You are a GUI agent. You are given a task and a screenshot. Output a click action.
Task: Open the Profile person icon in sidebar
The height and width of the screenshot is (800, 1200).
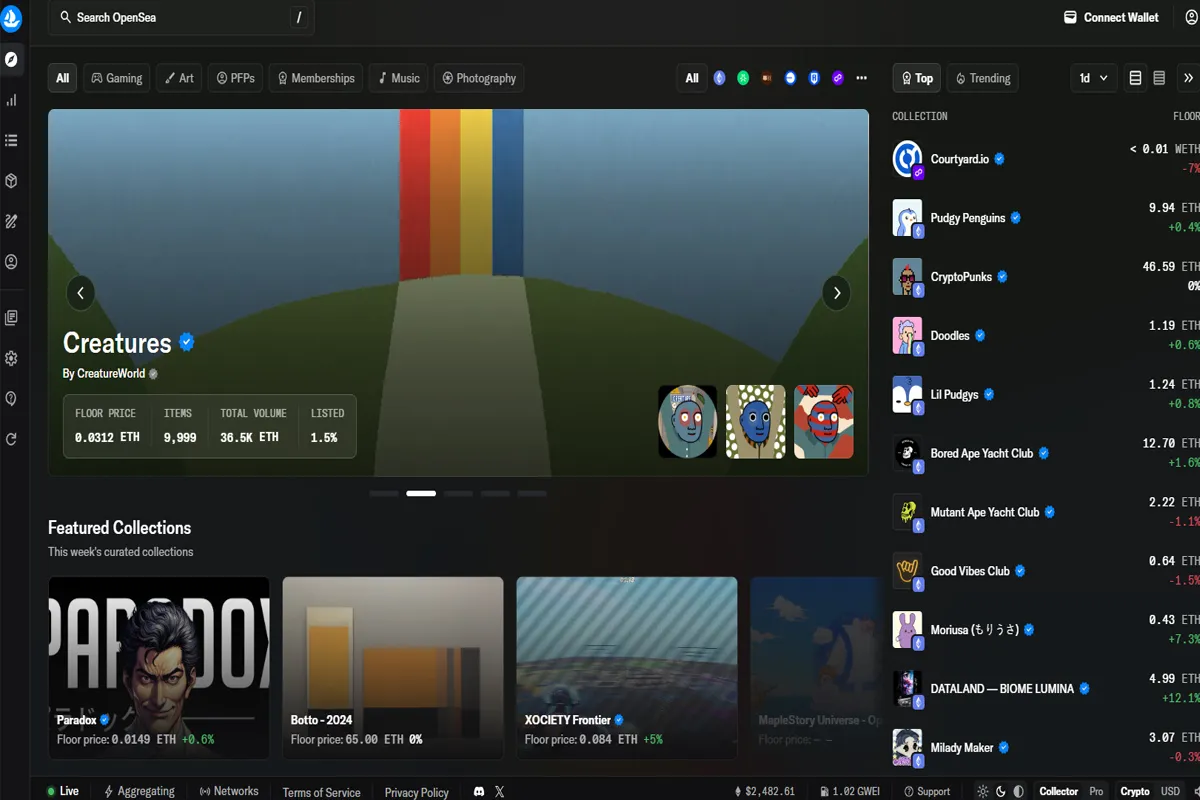click(12, 262)
